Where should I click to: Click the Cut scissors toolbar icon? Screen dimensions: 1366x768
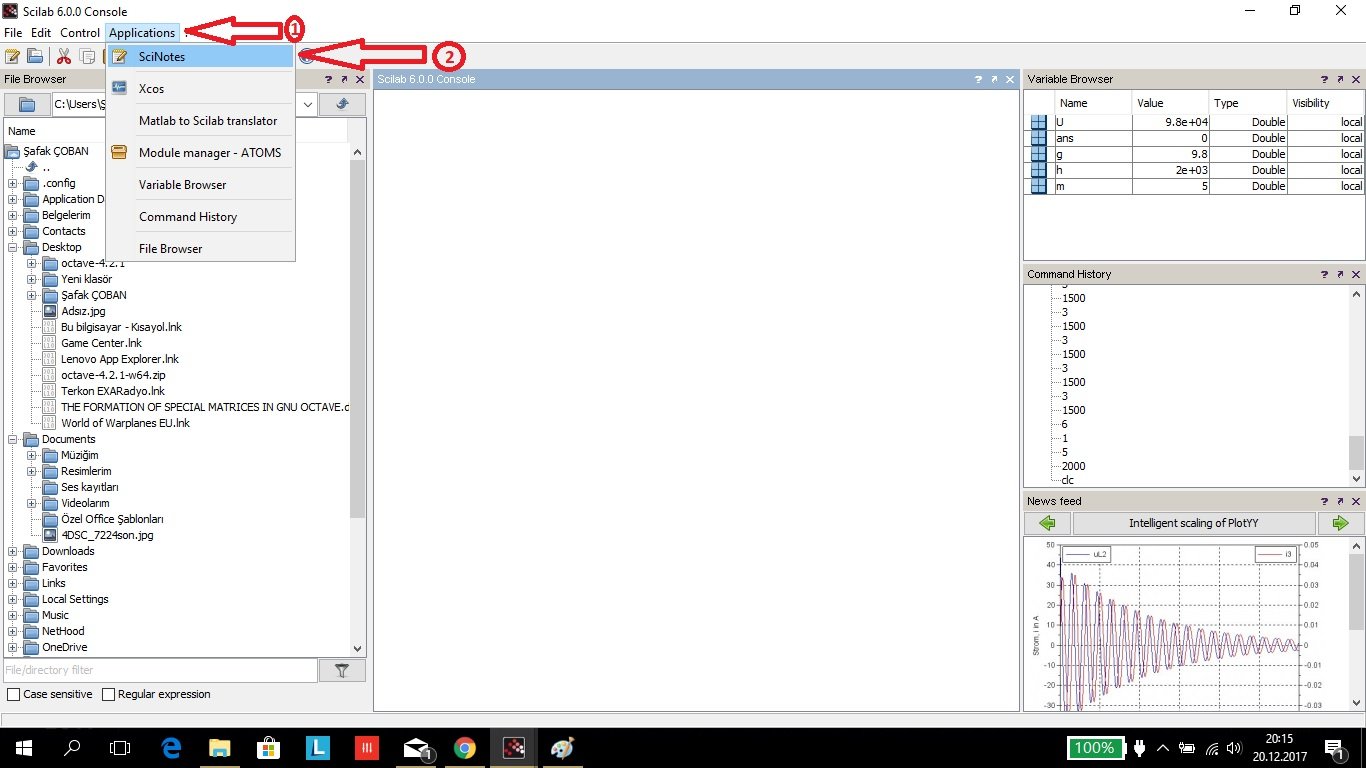[x=64, y=56]
